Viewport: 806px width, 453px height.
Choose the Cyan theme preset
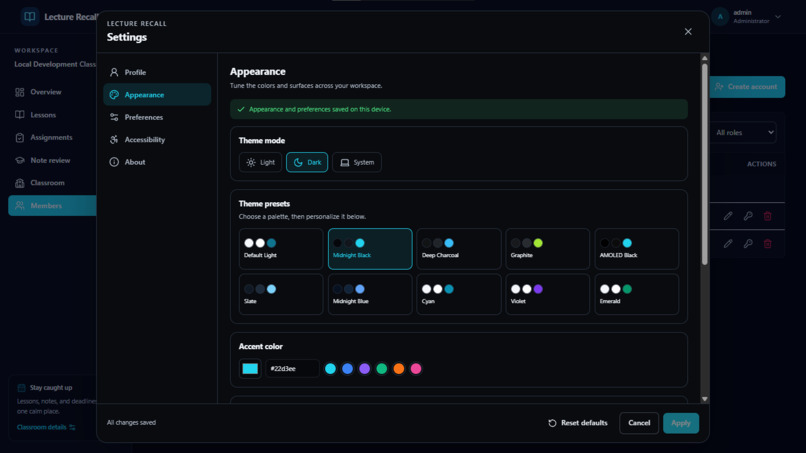click(x=459, y=294)
